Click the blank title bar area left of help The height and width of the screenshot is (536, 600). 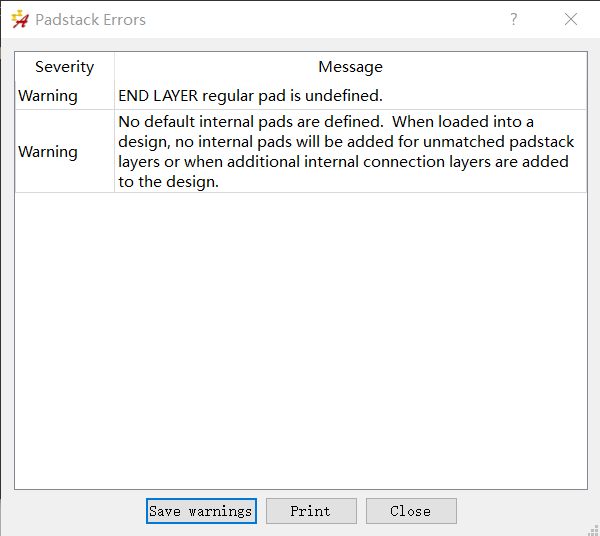[x=325, y=19]
